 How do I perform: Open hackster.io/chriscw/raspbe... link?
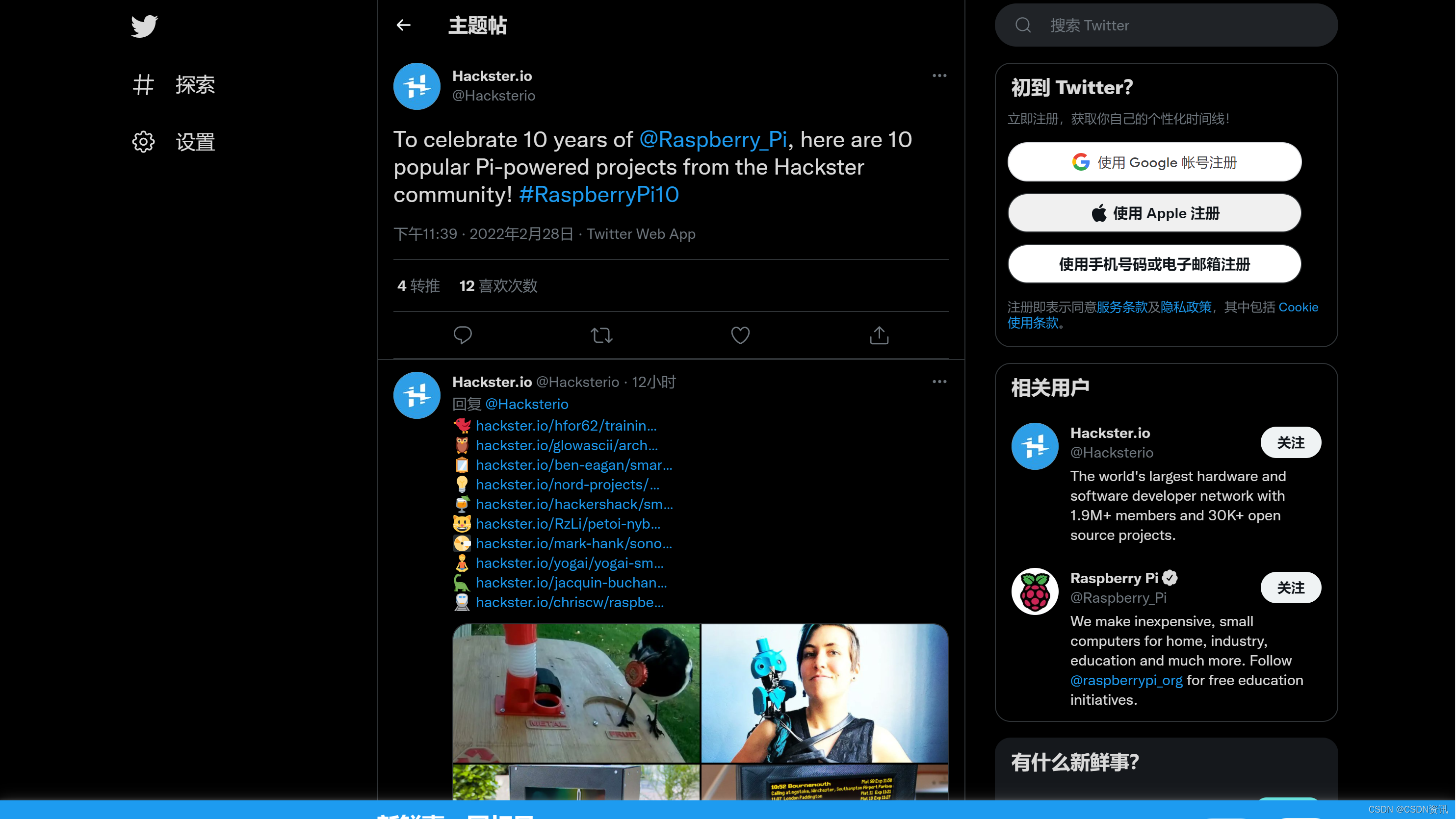[x=570, y=603]
